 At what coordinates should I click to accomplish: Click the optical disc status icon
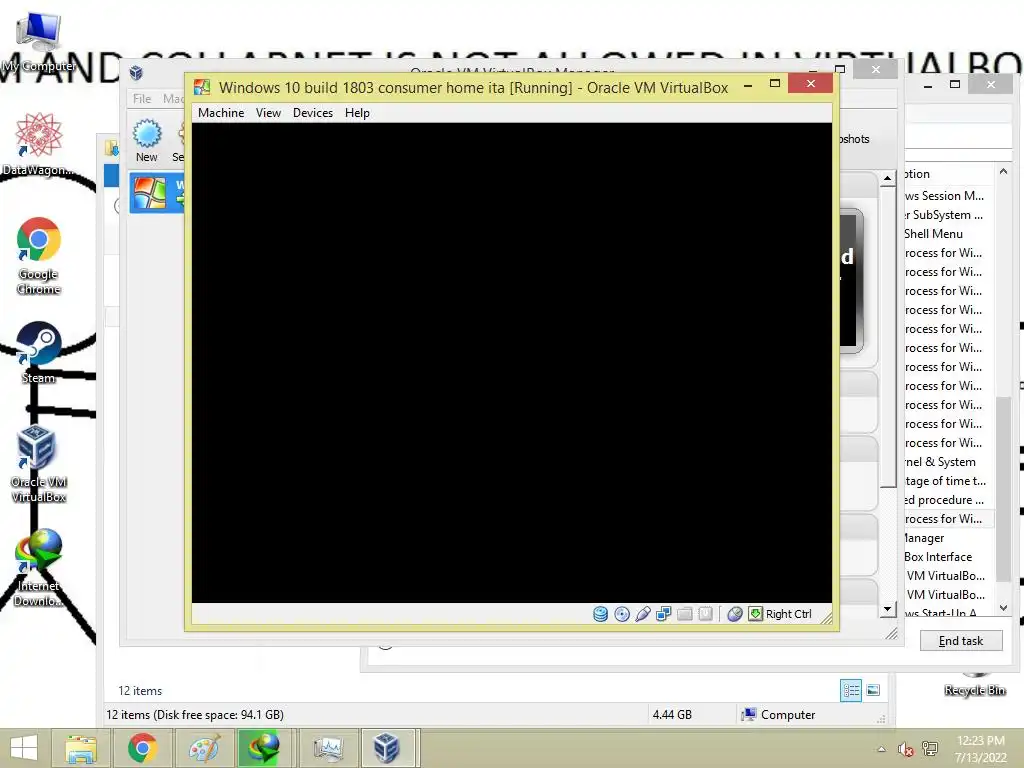pos(622,614)
